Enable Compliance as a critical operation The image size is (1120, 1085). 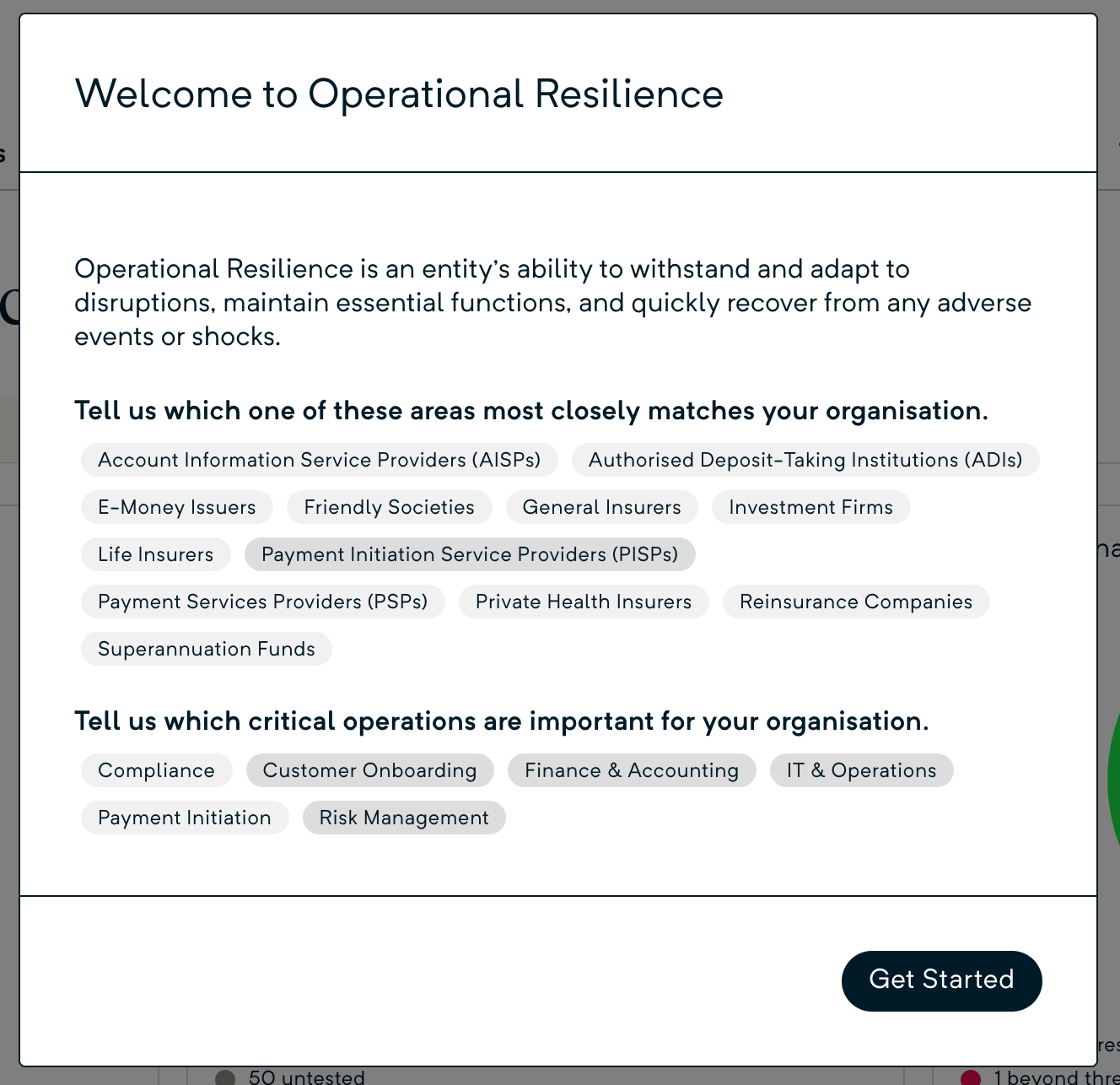156,770
